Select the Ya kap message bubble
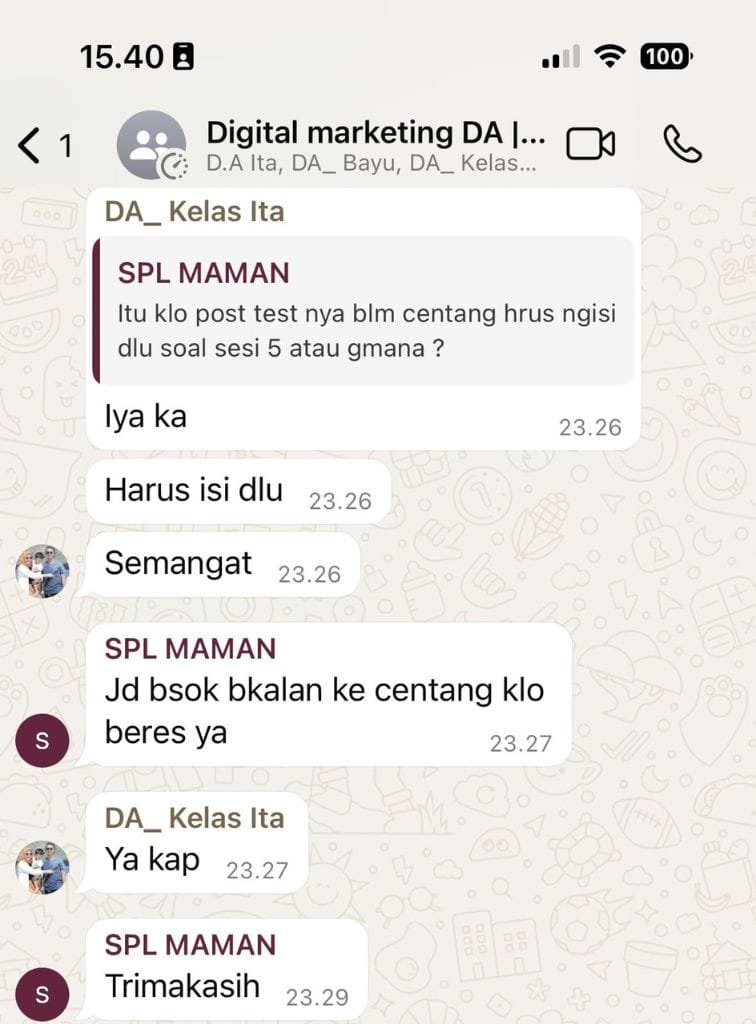756x1024 pixels. (197, 843)
